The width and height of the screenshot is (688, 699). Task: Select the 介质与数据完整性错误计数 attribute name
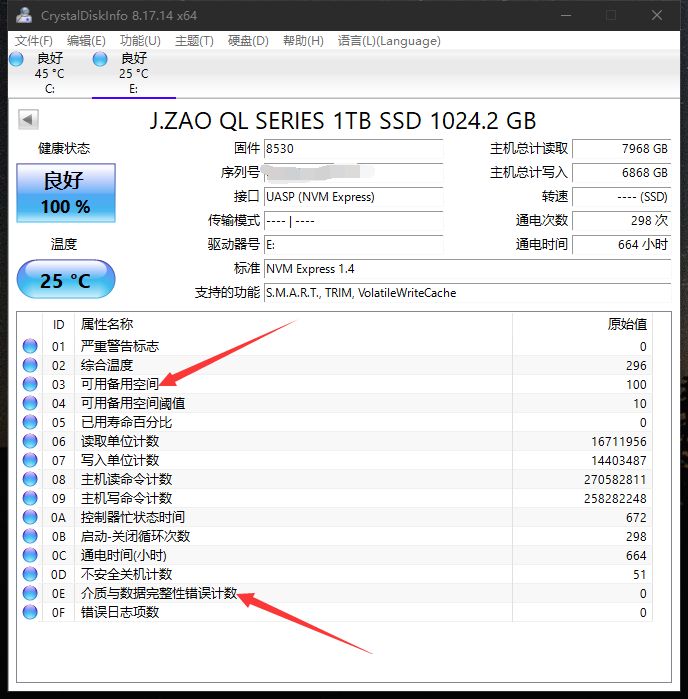pos(159,593)
